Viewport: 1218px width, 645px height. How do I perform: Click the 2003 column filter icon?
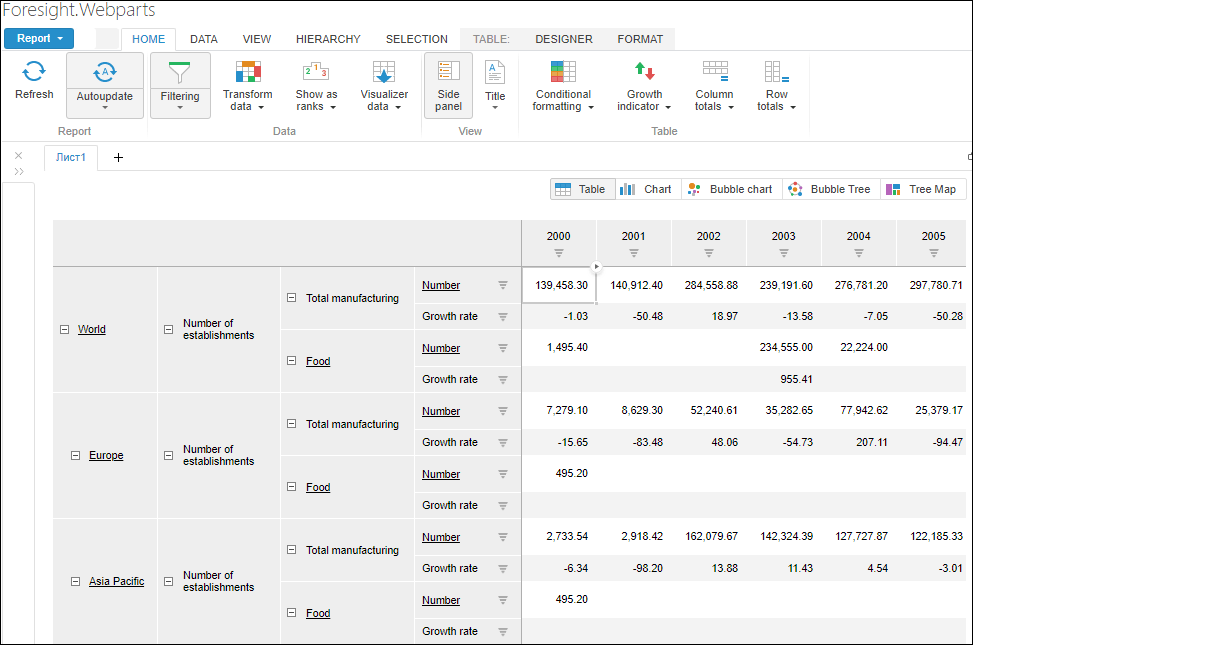pos(783,253)
